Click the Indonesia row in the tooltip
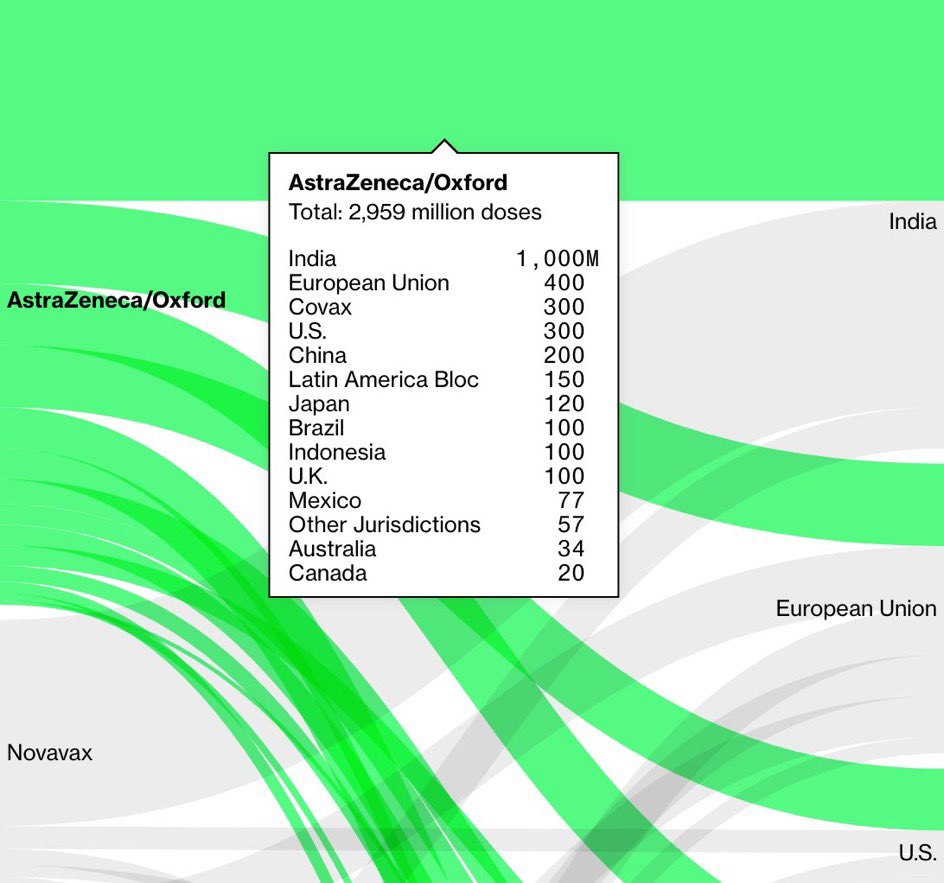944x883 pixels. (444, 452)
